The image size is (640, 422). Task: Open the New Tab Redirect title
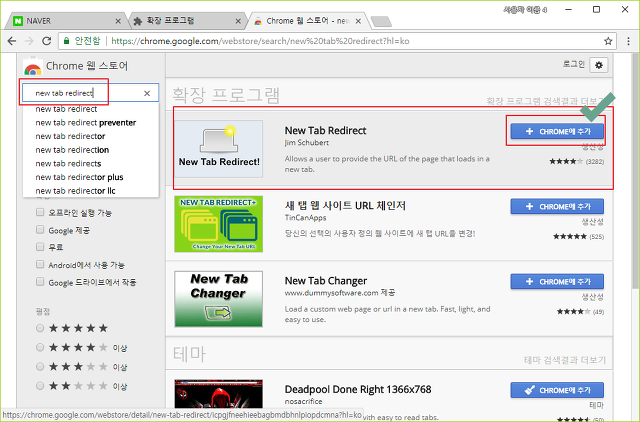tap(325, 131)
